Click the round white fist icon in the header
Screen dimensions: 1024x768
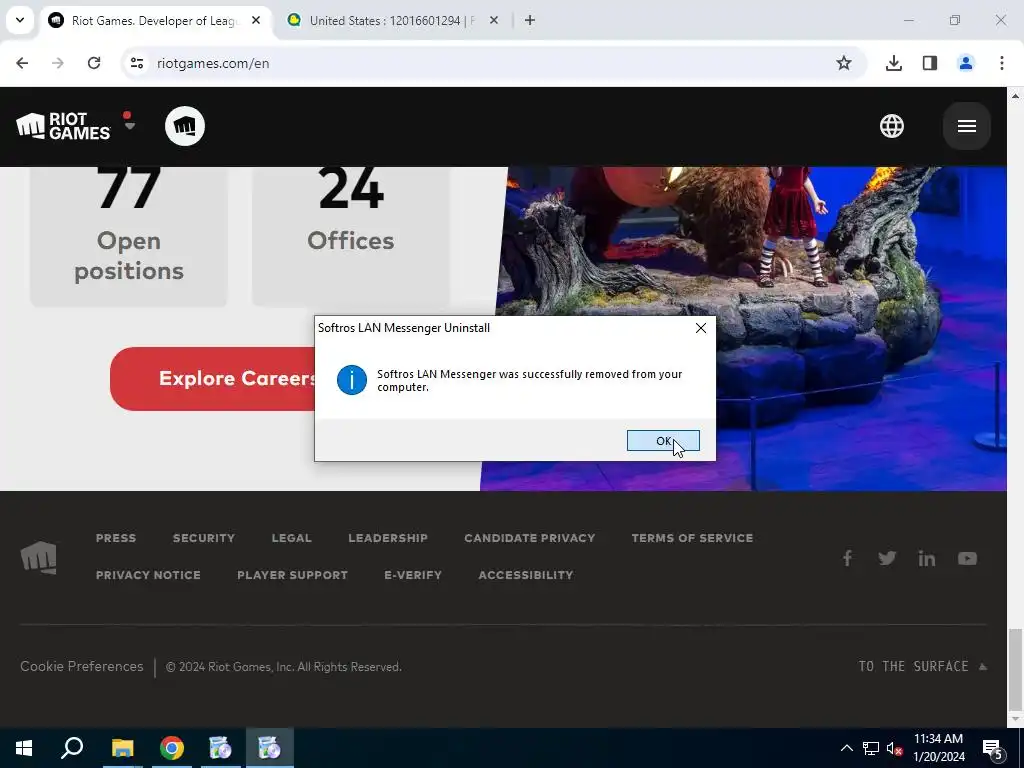pyautogui.click(x=185, y=126)
